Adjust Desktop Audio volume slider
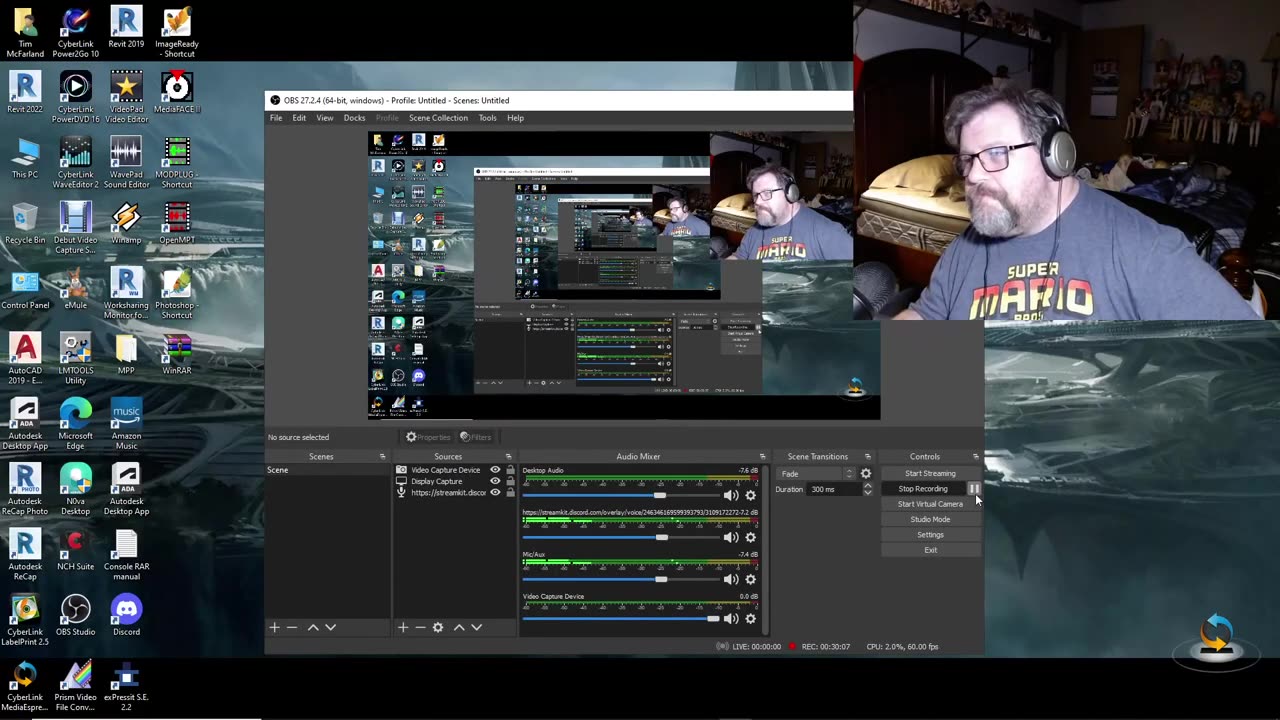The height and width of the screenshot is (720, 1280). click(620, 495)
